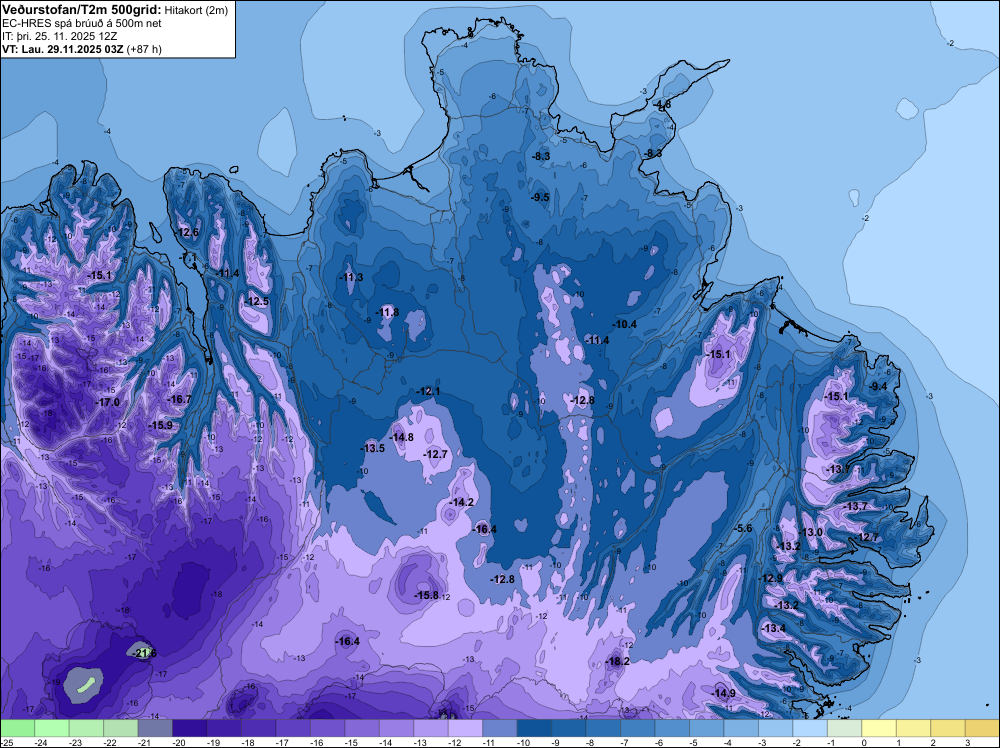Click the -7.1 temperature value

(x=189, y=257)
